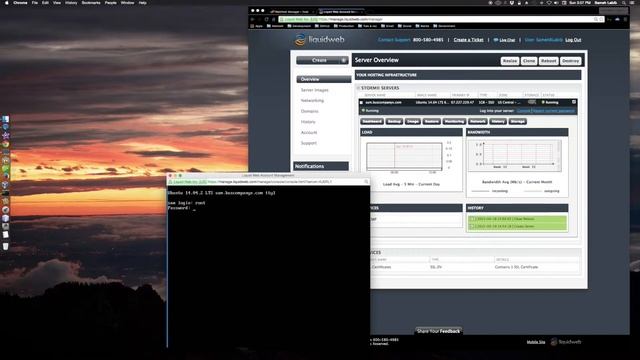Open the File menu
The height and width of the screenshot is (360, 640).
click(x=35, y=3)
